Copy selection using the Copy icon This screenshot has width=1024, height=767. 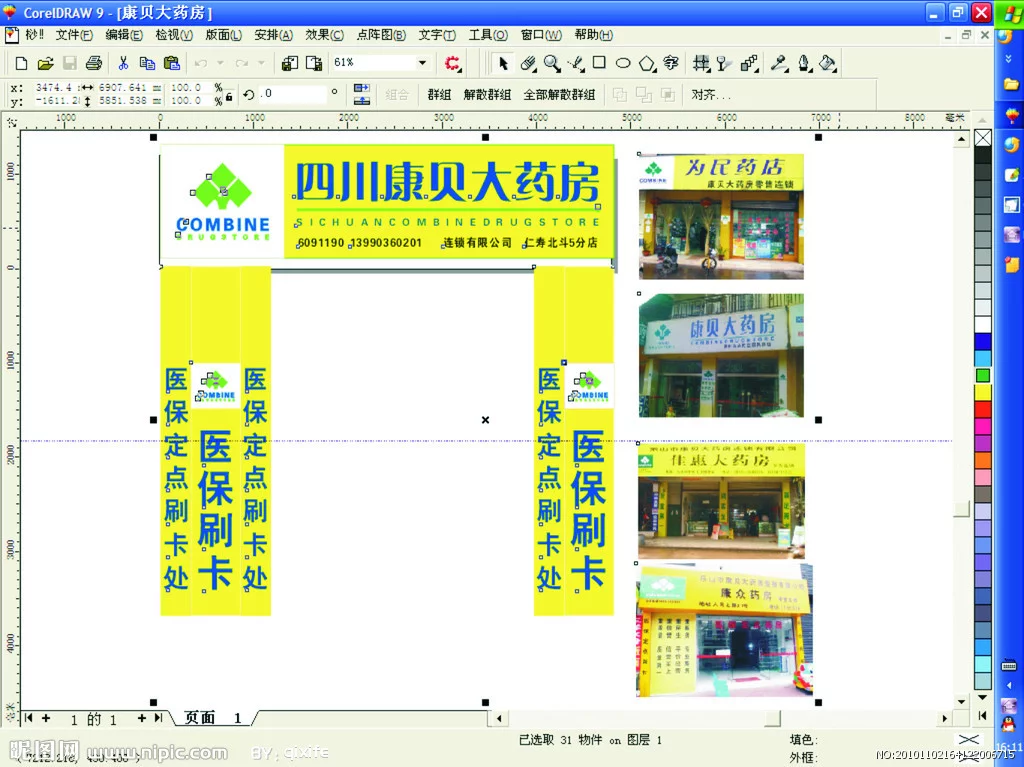pyautogui.click(x=147, y=63)
